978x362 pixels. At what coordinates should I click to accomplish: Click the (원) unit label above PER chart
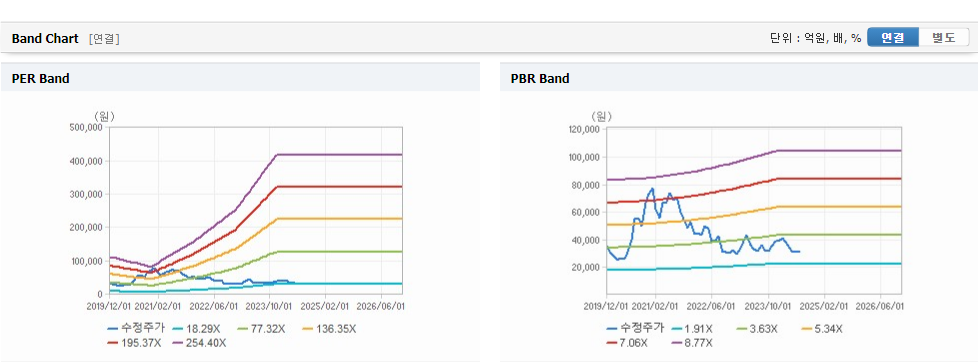(x=104, y=116)
